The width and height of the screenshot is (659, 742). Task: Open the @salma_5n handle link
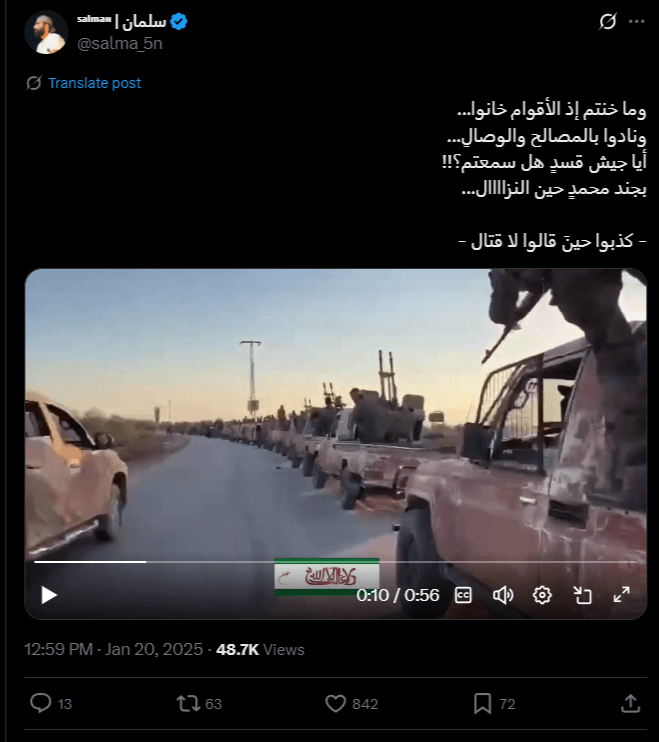click(x=120, y=44)
